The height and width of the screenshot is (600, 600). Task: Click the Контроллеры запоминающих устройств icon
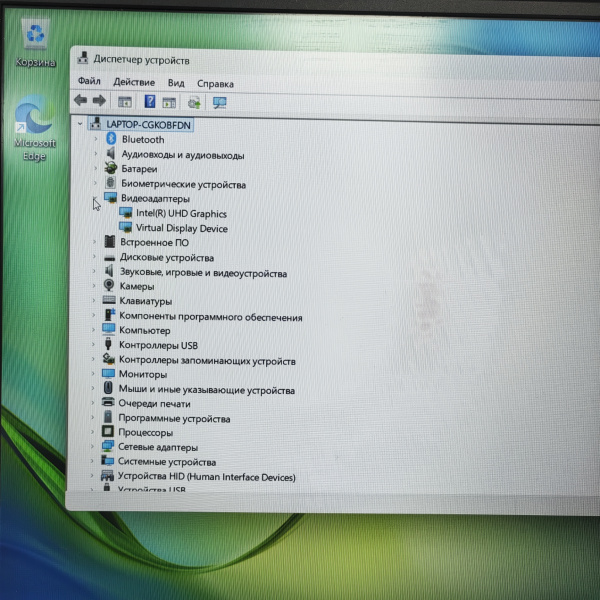coord(109,359)
